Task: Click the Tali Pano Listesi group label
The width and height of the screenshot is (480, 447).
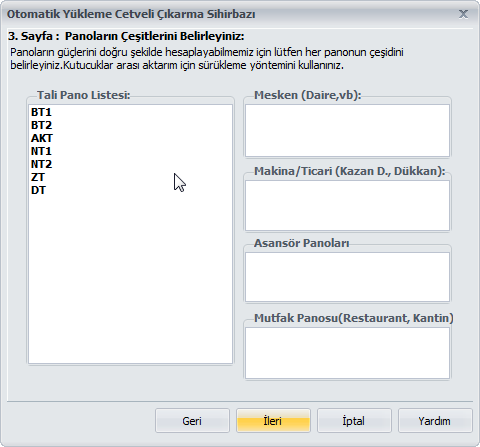Action: tap(83, 95)
